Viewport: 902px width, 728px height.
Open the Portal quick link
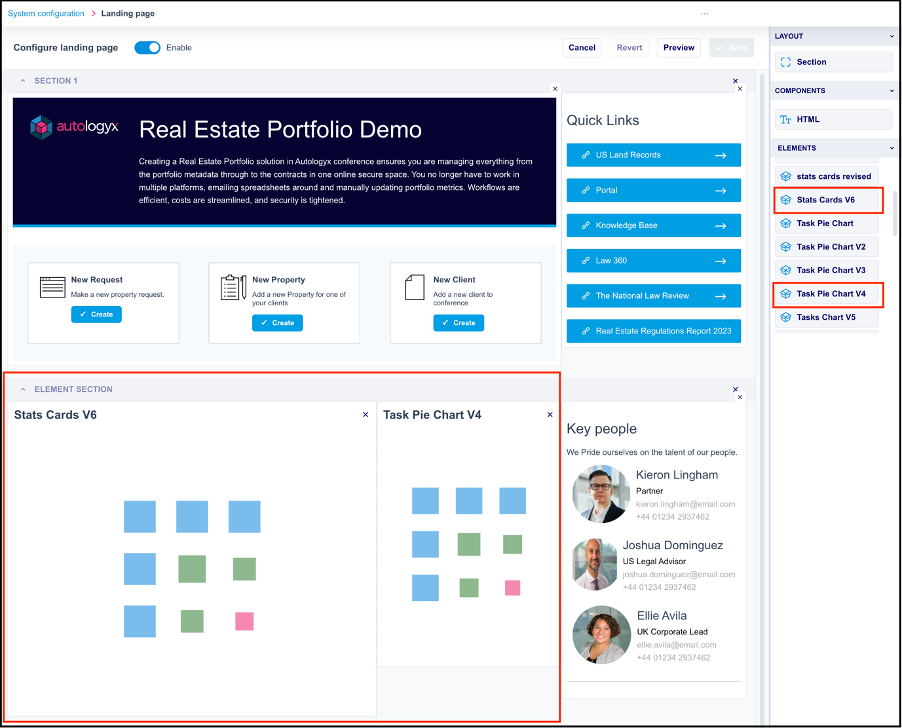pyautogui.click(x=653, y=190)
